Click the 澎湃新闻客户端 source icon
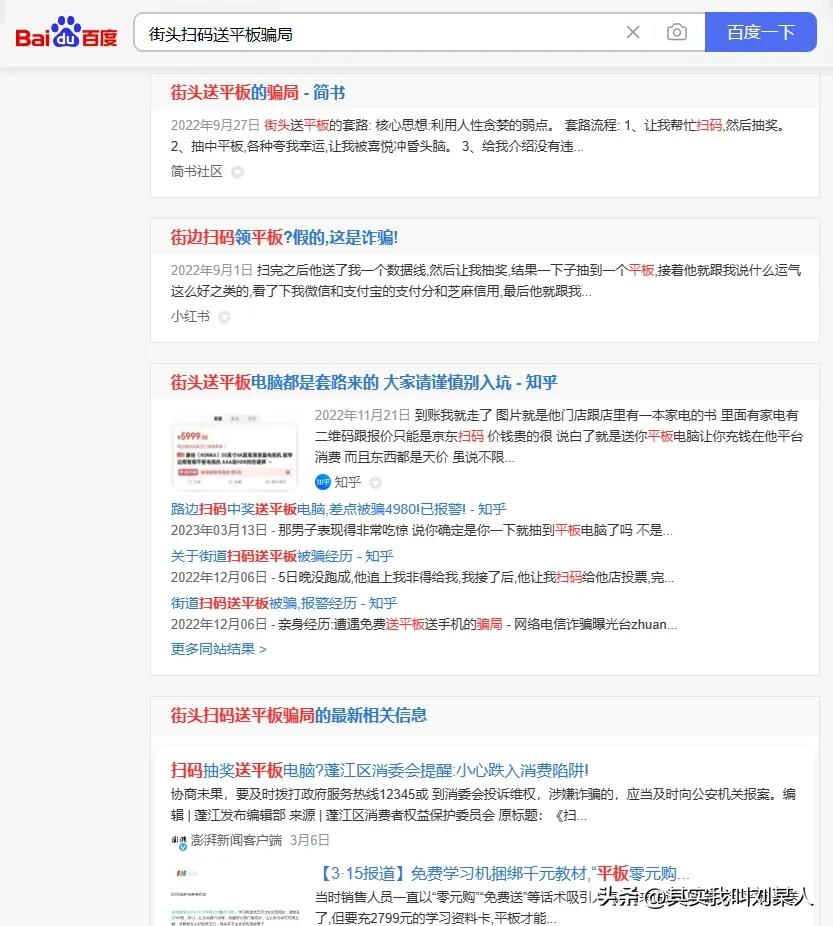This screenshot has width=833, height=926. [x=180, y=841]
